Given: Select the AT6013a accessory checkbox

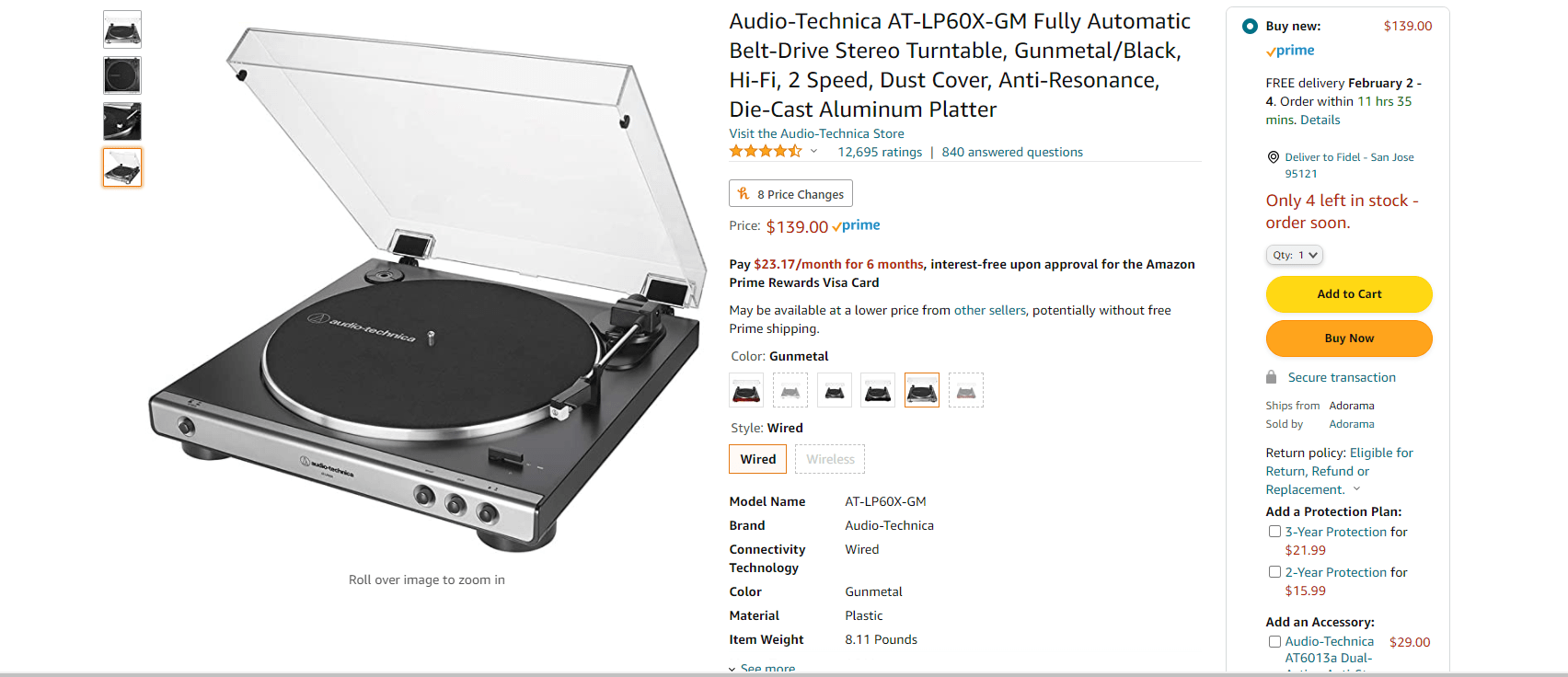Looking at the screenshot, I should point(1274,641).
